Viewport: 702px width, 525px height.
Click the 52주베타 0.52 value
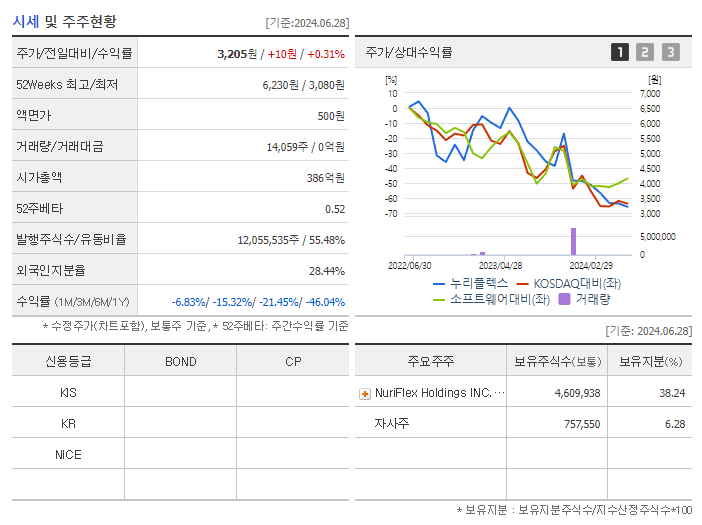point(335,209)
